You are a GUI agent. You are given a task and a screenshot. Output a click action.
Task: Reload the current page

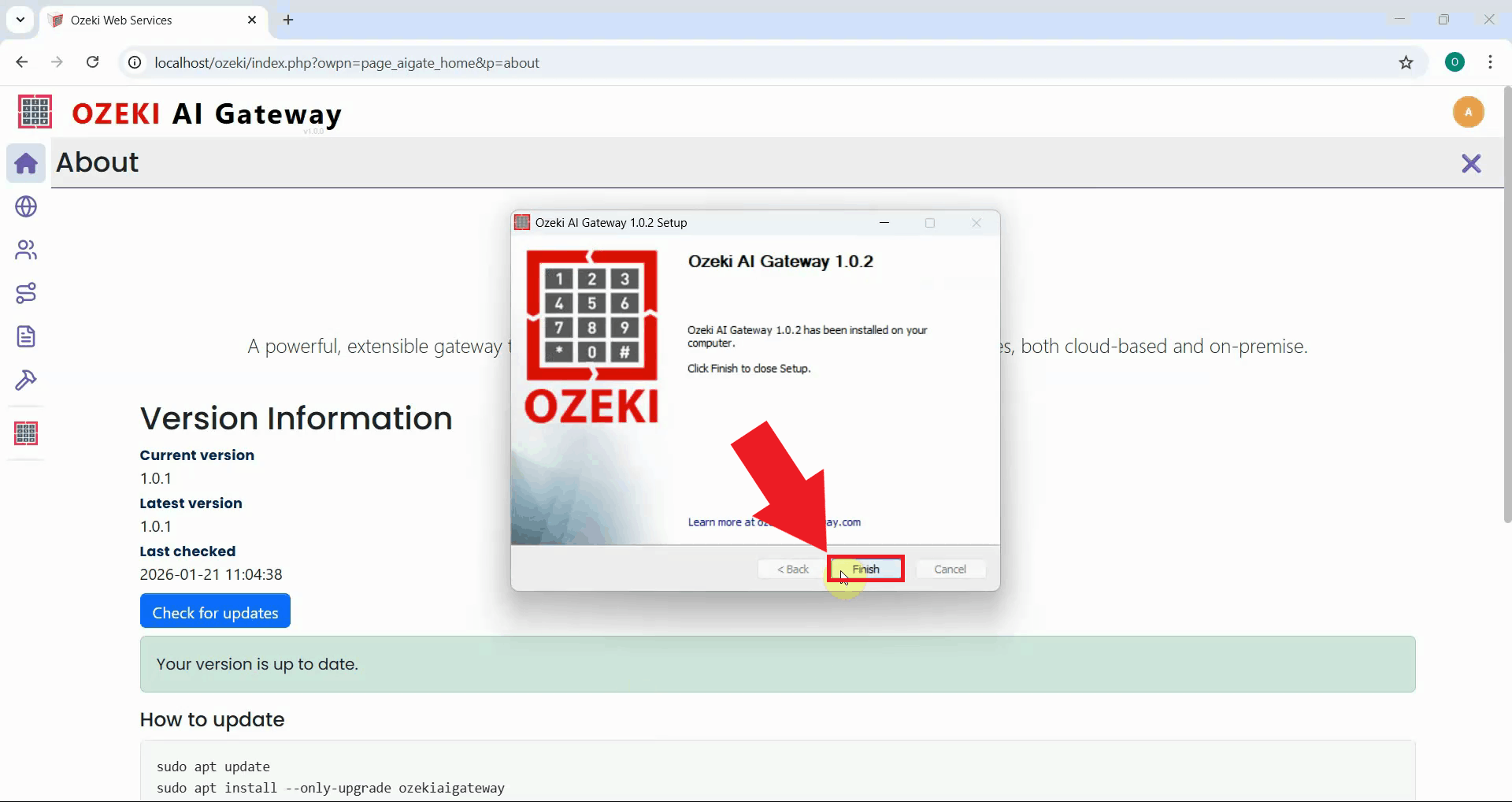point(93,62)
